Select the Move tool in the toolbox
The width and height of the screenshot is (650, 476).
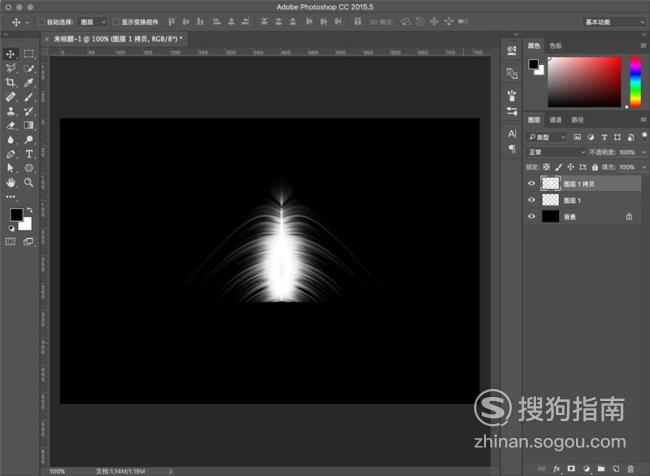(x=10, y=54)
